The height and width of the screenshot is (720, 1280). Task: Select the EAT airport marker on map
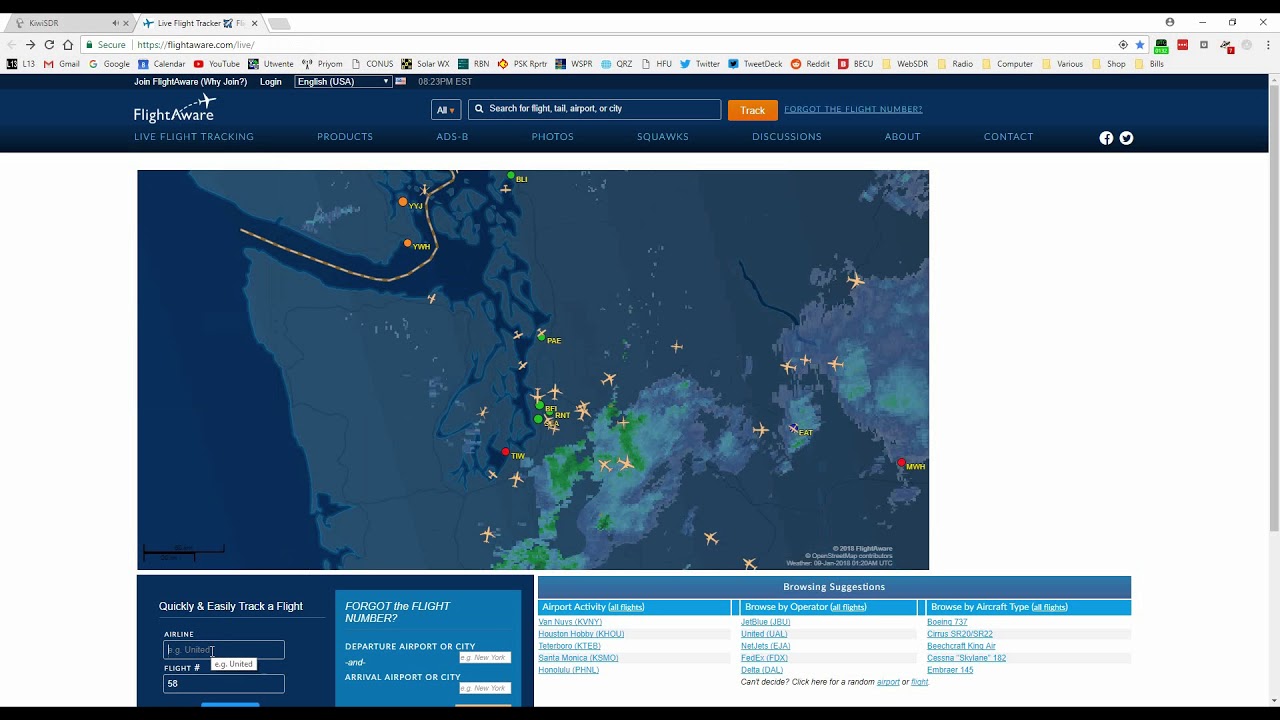pos(794,429)
